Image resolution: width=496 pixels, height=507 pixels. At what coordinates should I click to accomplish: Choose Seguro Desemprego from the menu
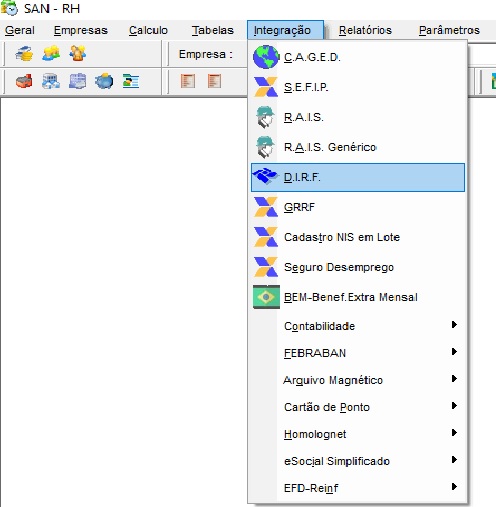point(358,267)
